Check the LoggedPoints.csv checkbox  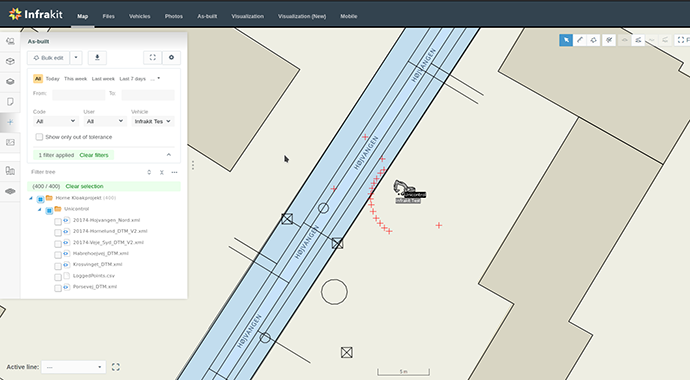(x=58, y=278)
